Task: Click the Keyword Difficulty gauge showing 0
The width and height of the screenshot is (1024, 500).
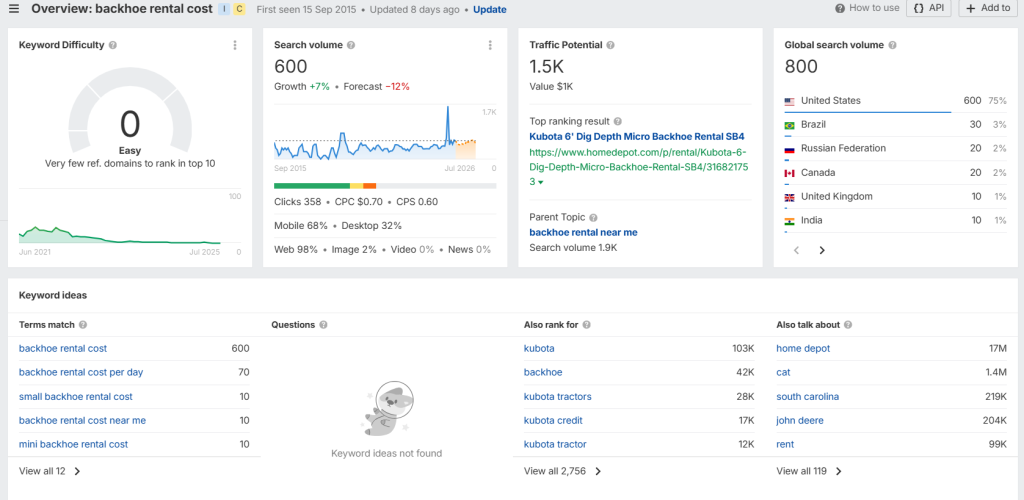Action: click(x=130, y=111)
